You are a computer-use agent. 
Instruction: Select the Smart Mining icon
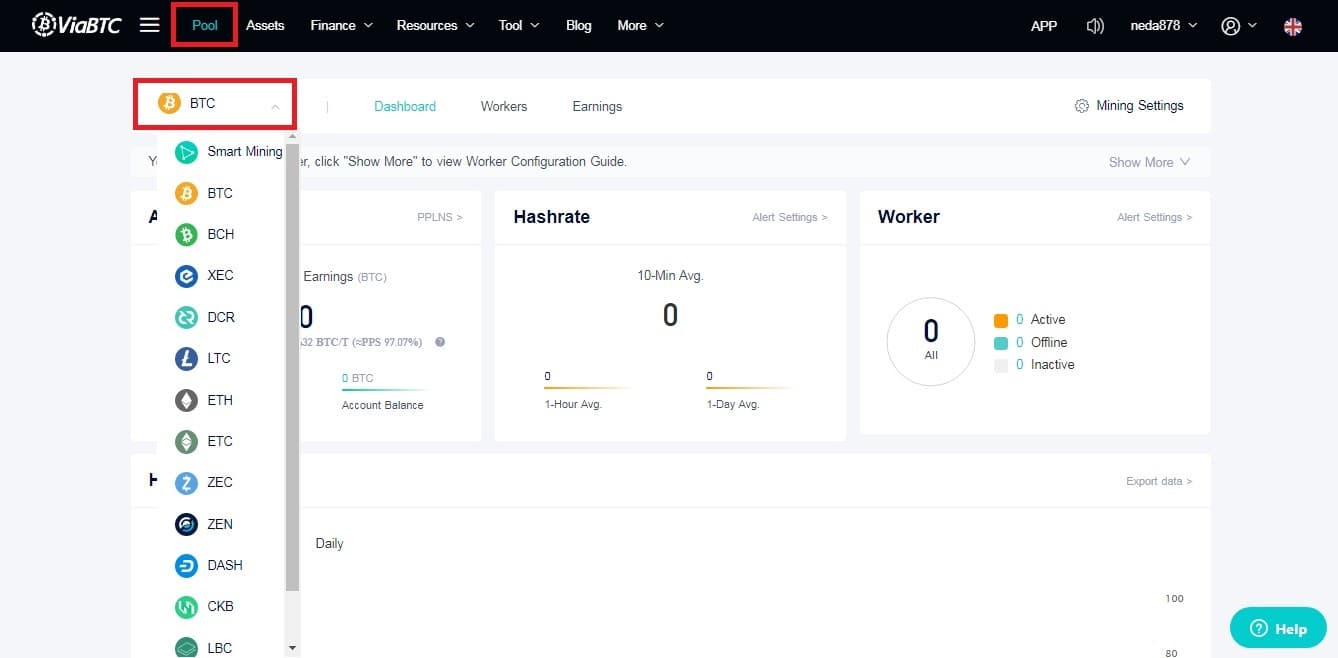click(x=186, y=152)
